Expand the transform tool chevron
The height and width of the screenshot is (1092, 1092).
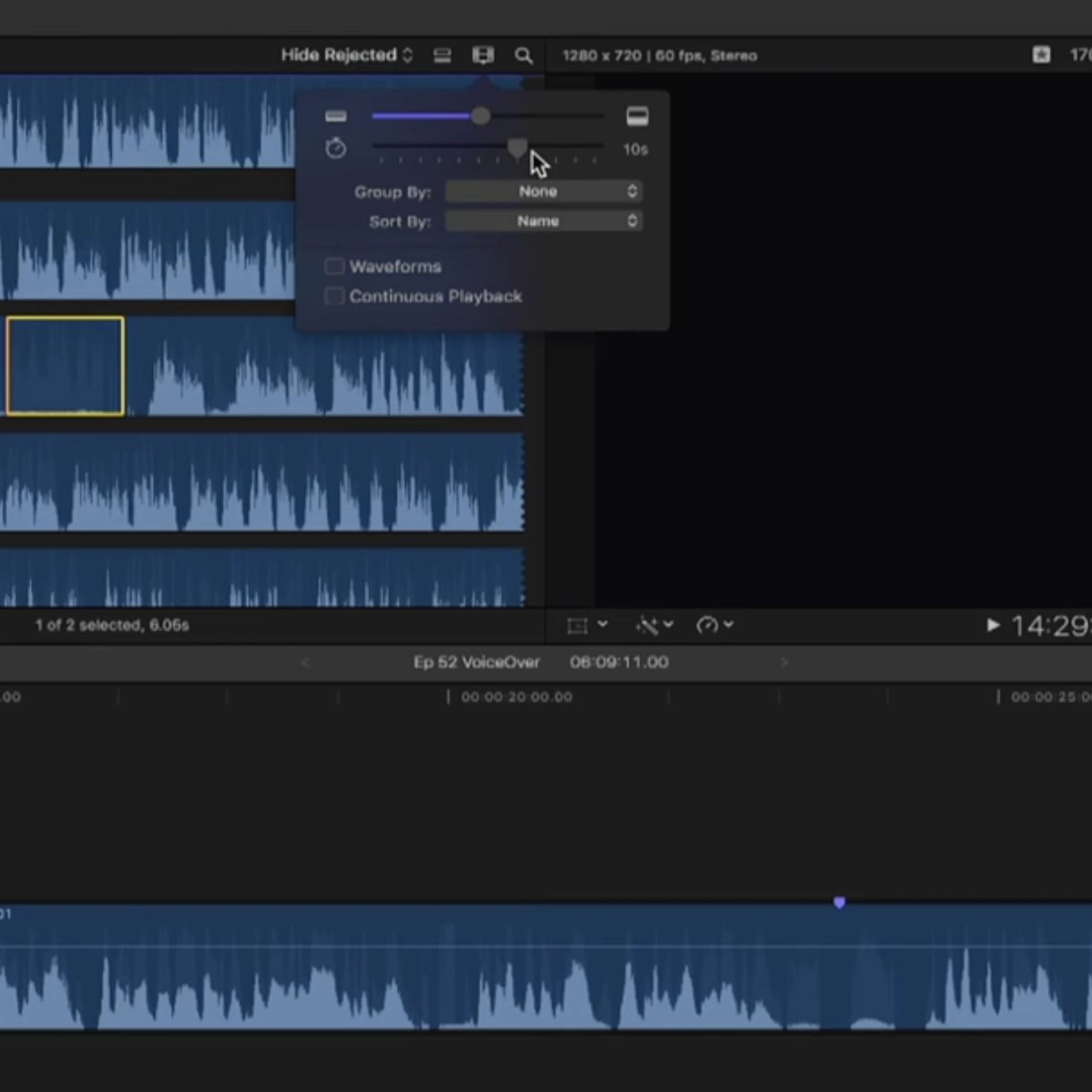click(x=603, y=624)
